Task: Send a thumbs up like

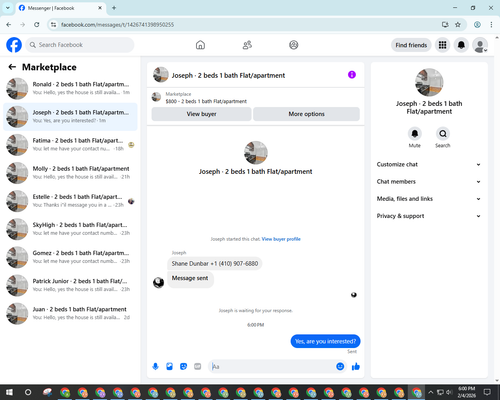Action: pos(356,367)
